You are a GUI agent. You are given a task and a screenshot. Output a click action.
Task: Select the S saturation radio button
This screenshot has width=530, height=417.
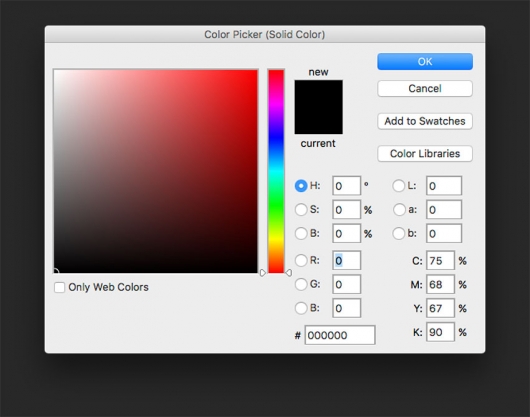[301, 210]
